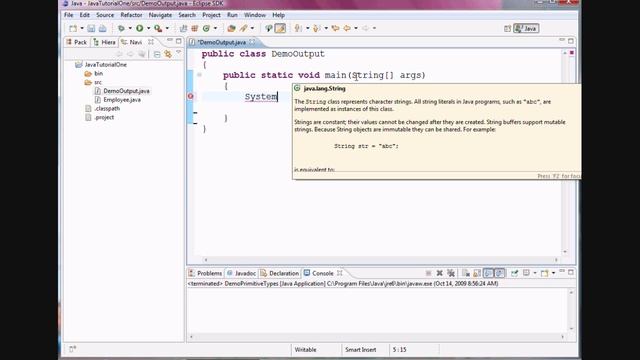Screen dimensions: 640x360
Task: Open the Display Selected Console dropdown
Action: [x=535, y=273]
